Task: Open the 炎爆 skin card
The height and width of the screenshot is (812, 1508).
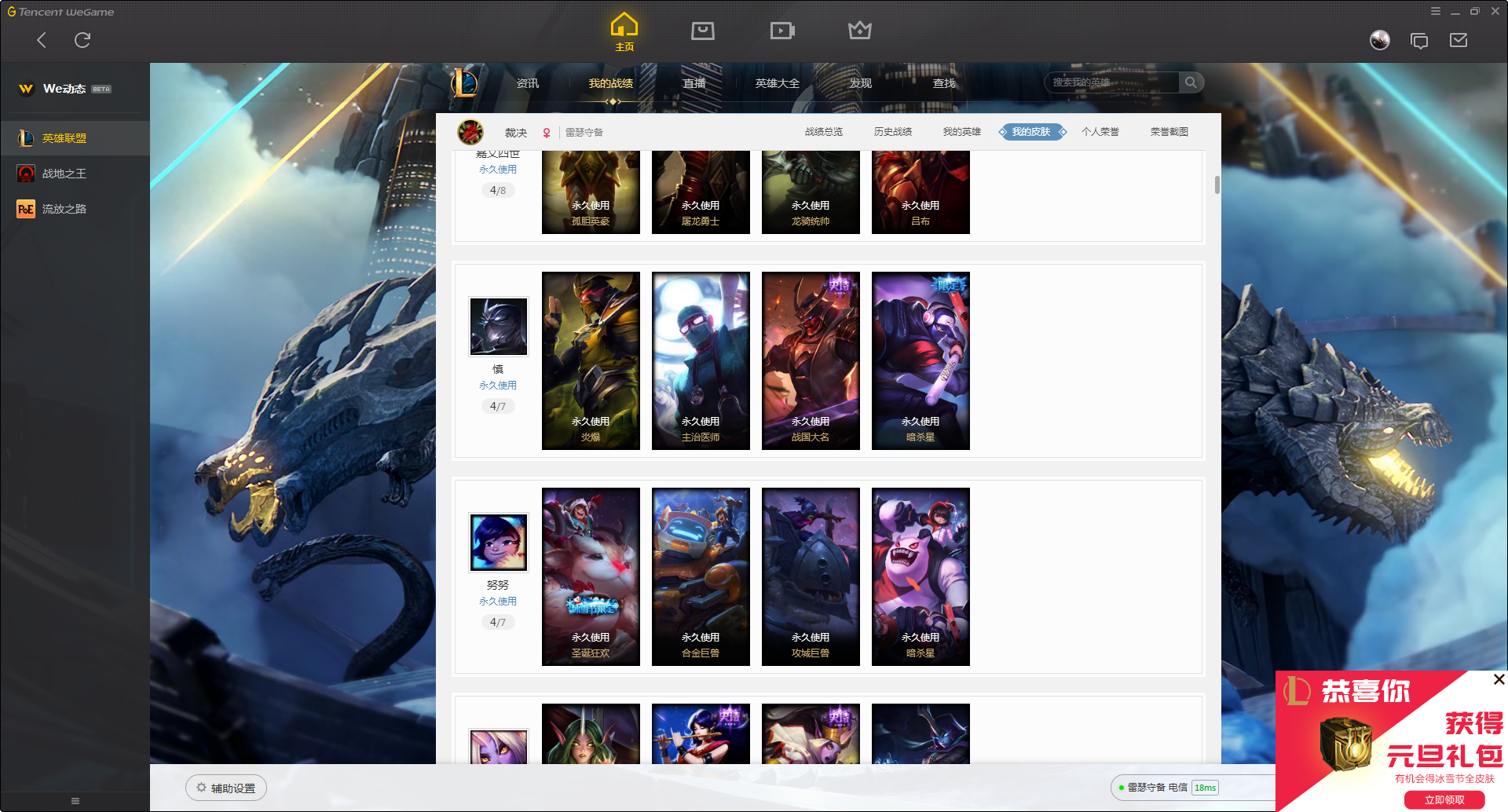Action: click(x=591, y=361)
